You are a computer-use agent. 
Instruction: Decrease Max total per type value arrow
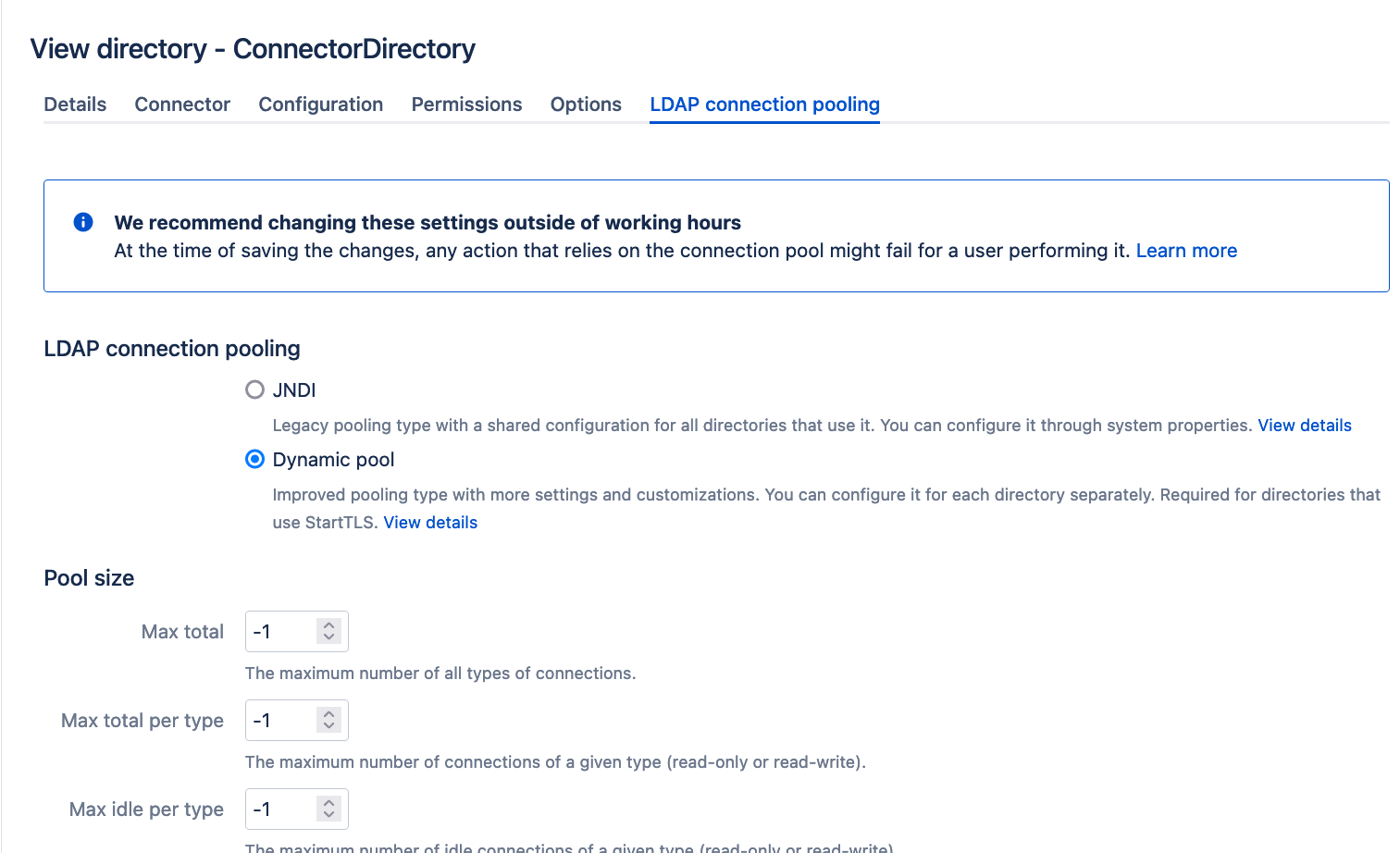click(x=328, y=726)
